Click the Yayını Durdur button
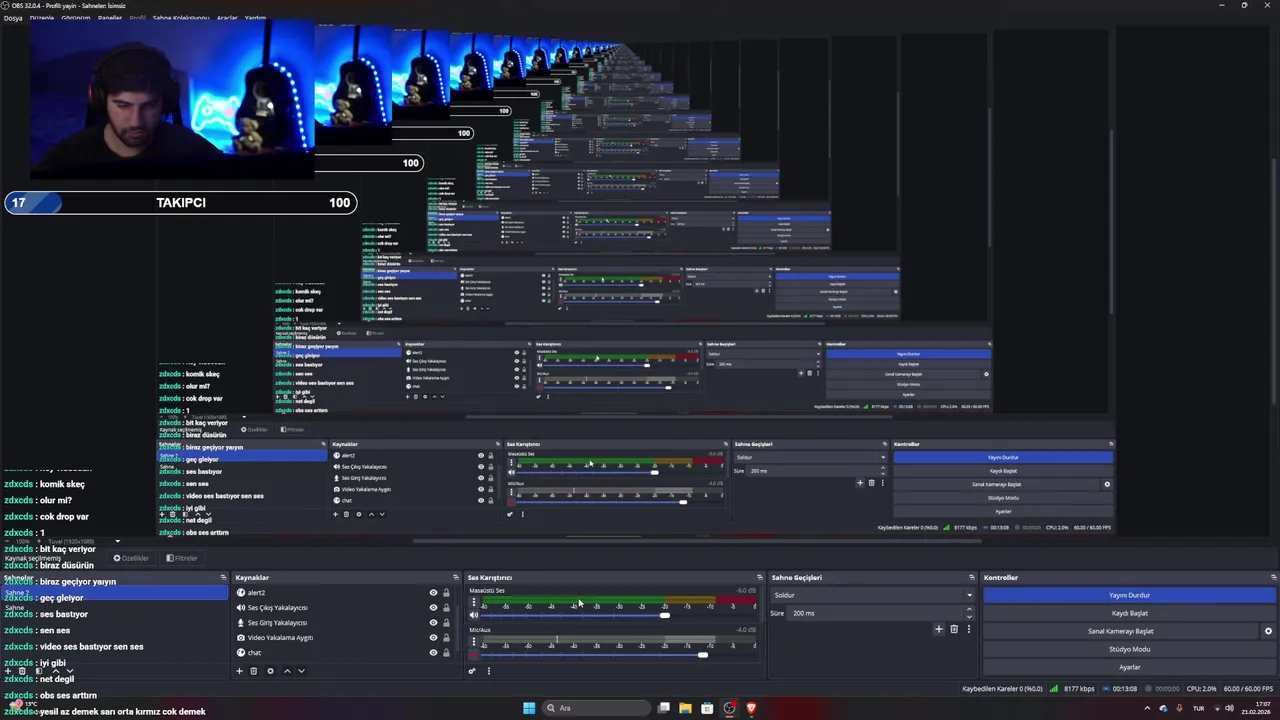 (1129, 595)
